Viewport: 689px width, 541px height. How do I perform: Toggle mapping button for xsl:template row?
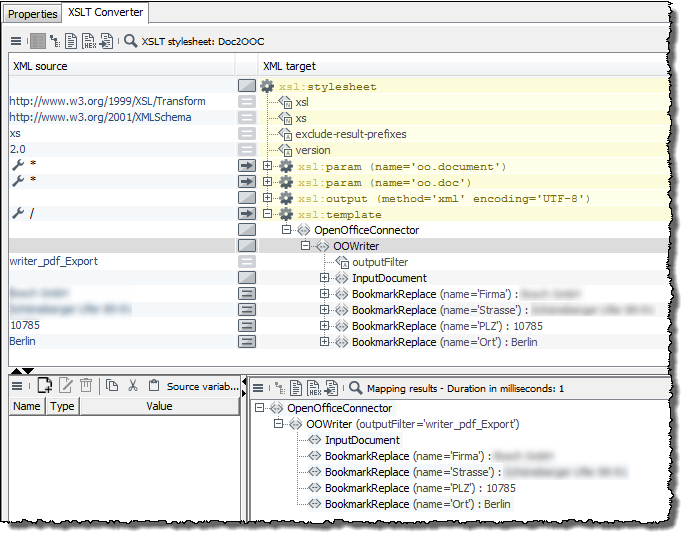(x=246, y=214)
